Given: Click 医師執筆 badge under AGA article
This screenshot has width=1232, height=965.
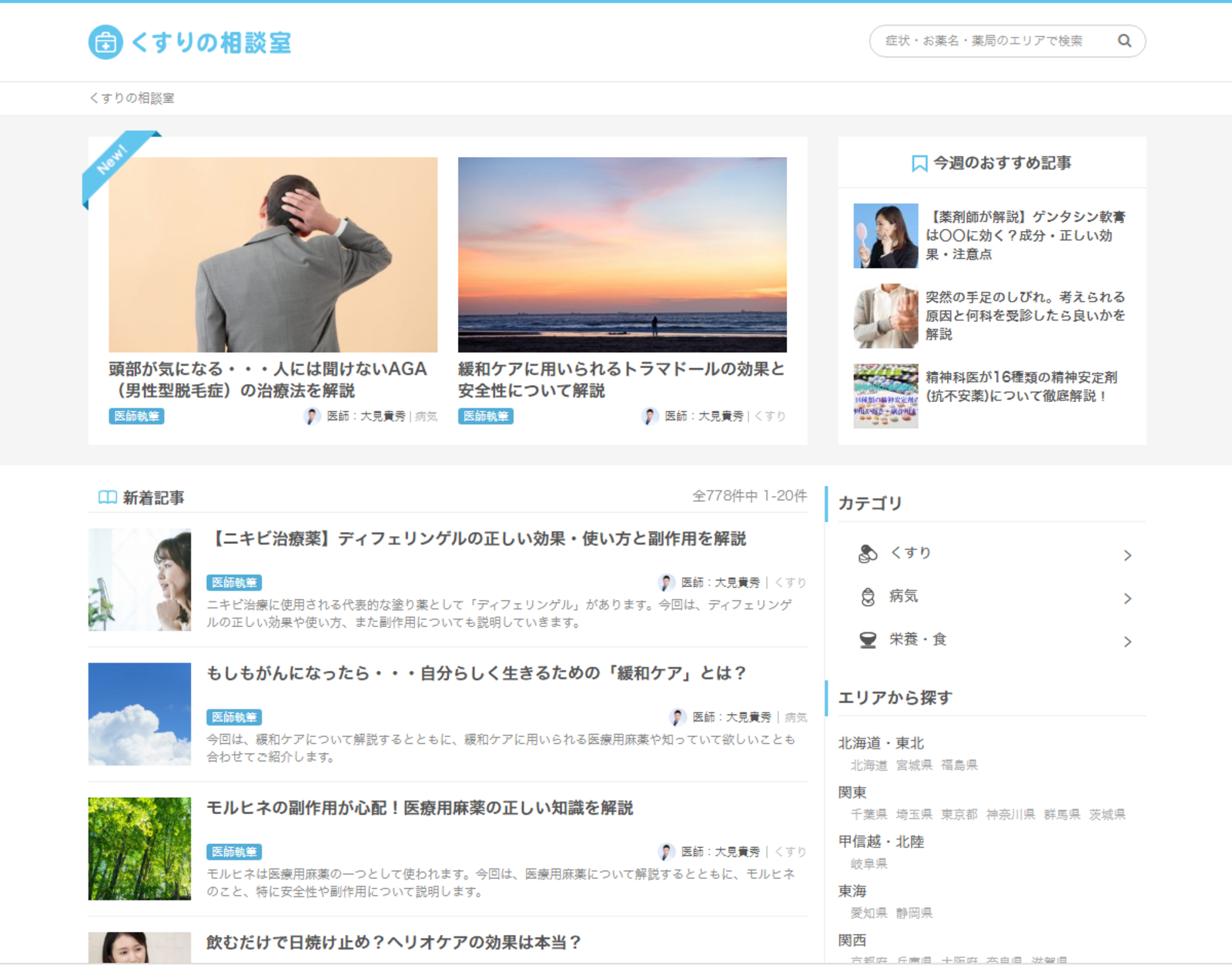Looking at the screenshot, I should coord(136,416).
